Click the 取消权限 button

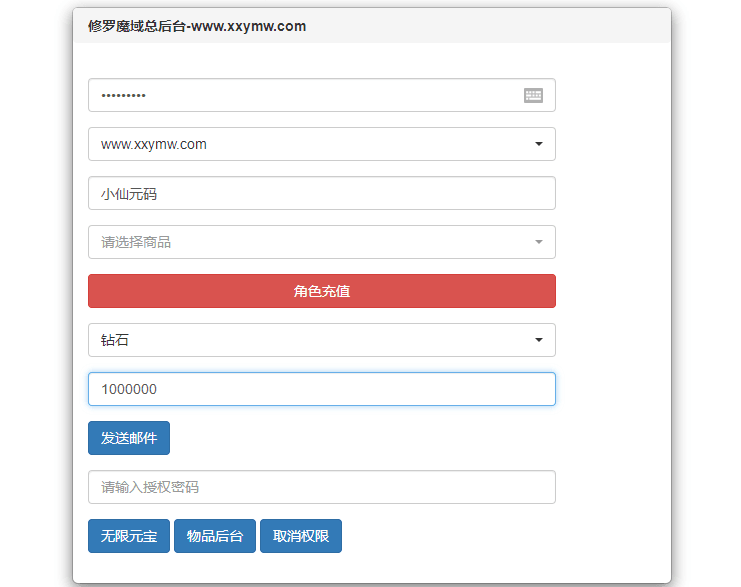tap(301, 536)
